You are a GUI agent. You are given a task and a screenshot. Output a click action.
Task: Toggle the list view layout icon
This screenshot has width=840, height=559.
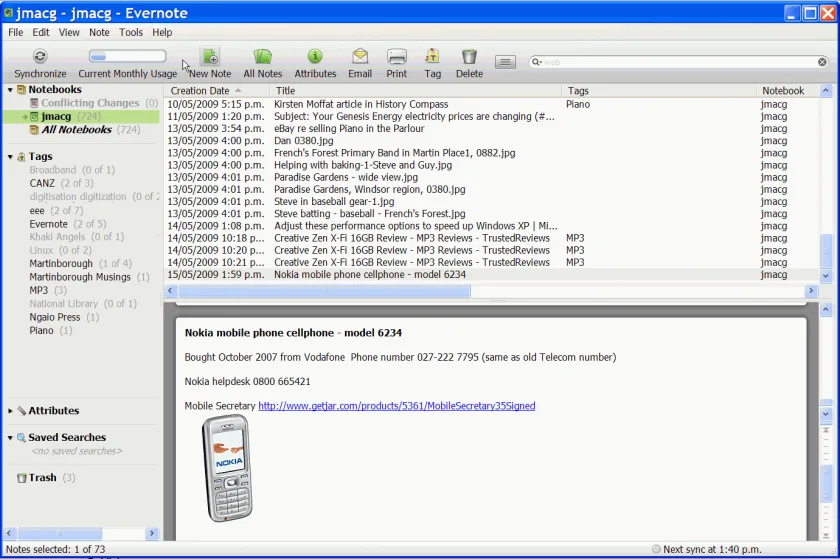coord(505,62)
